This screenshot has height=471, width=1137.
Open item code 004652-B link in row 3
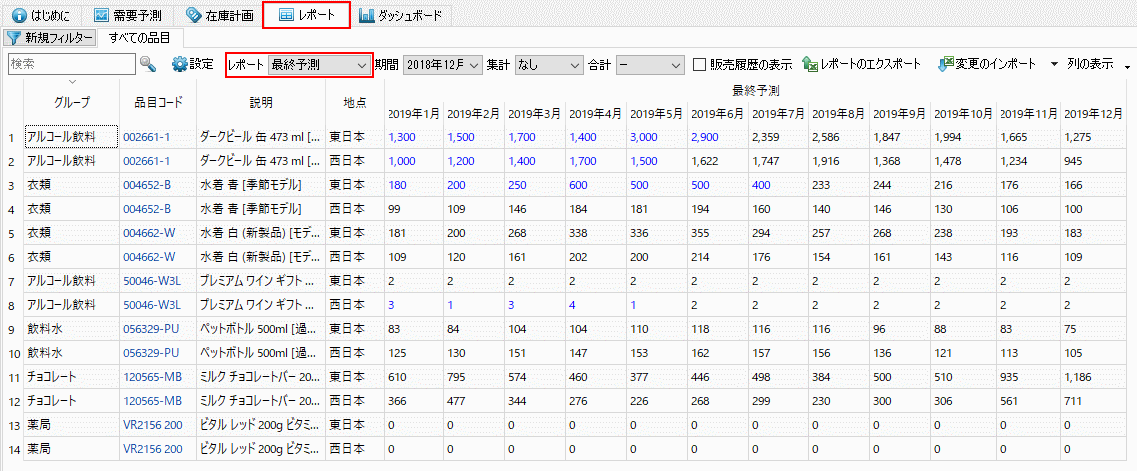tap(147, 185)
